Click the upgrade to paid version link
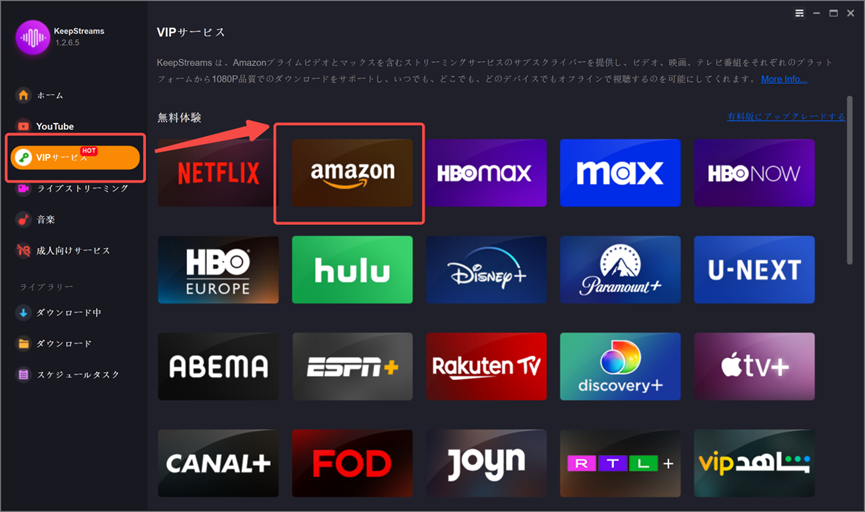 pyautogui.click(x=786, y=116)
